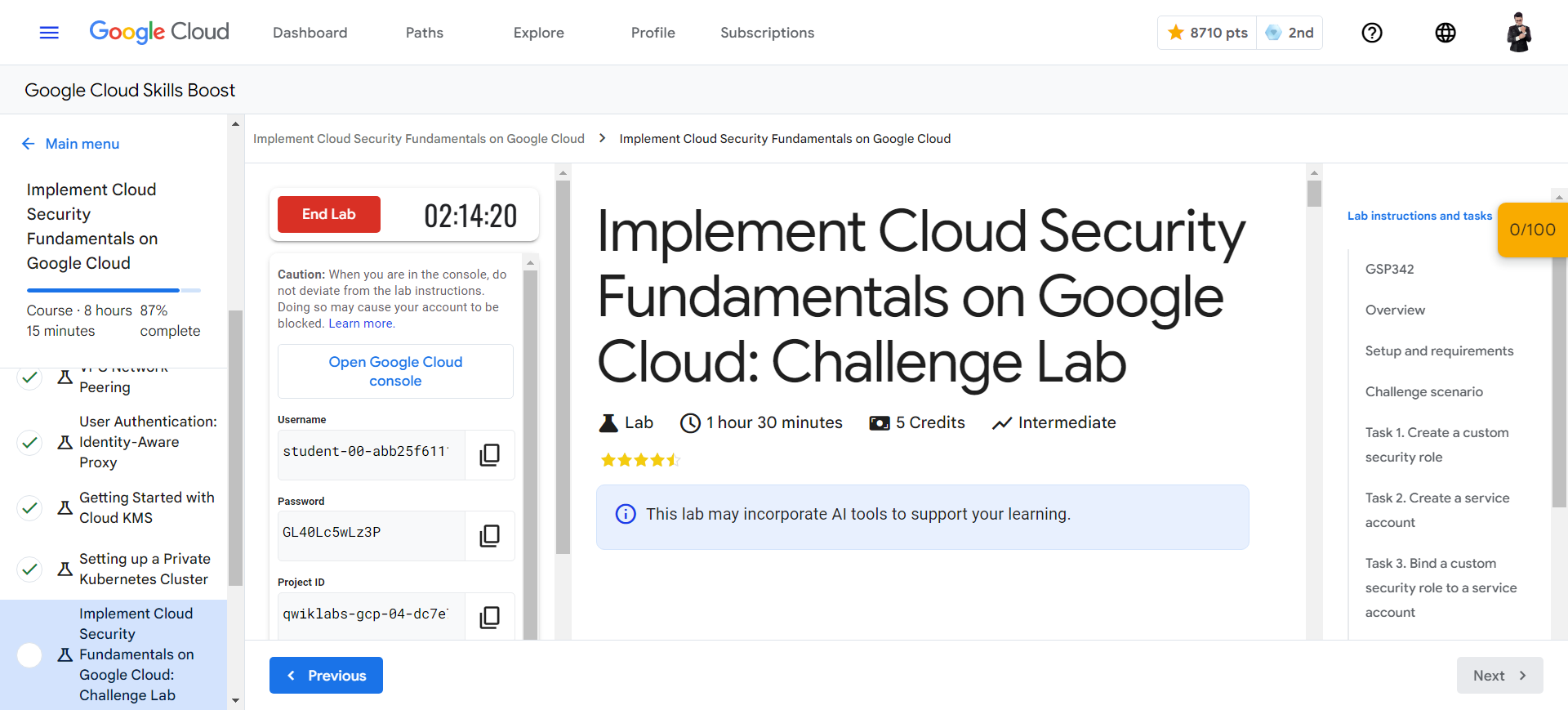Click the course progress bar
This screenshot has height=710, width=1568.
pos(114,290)
